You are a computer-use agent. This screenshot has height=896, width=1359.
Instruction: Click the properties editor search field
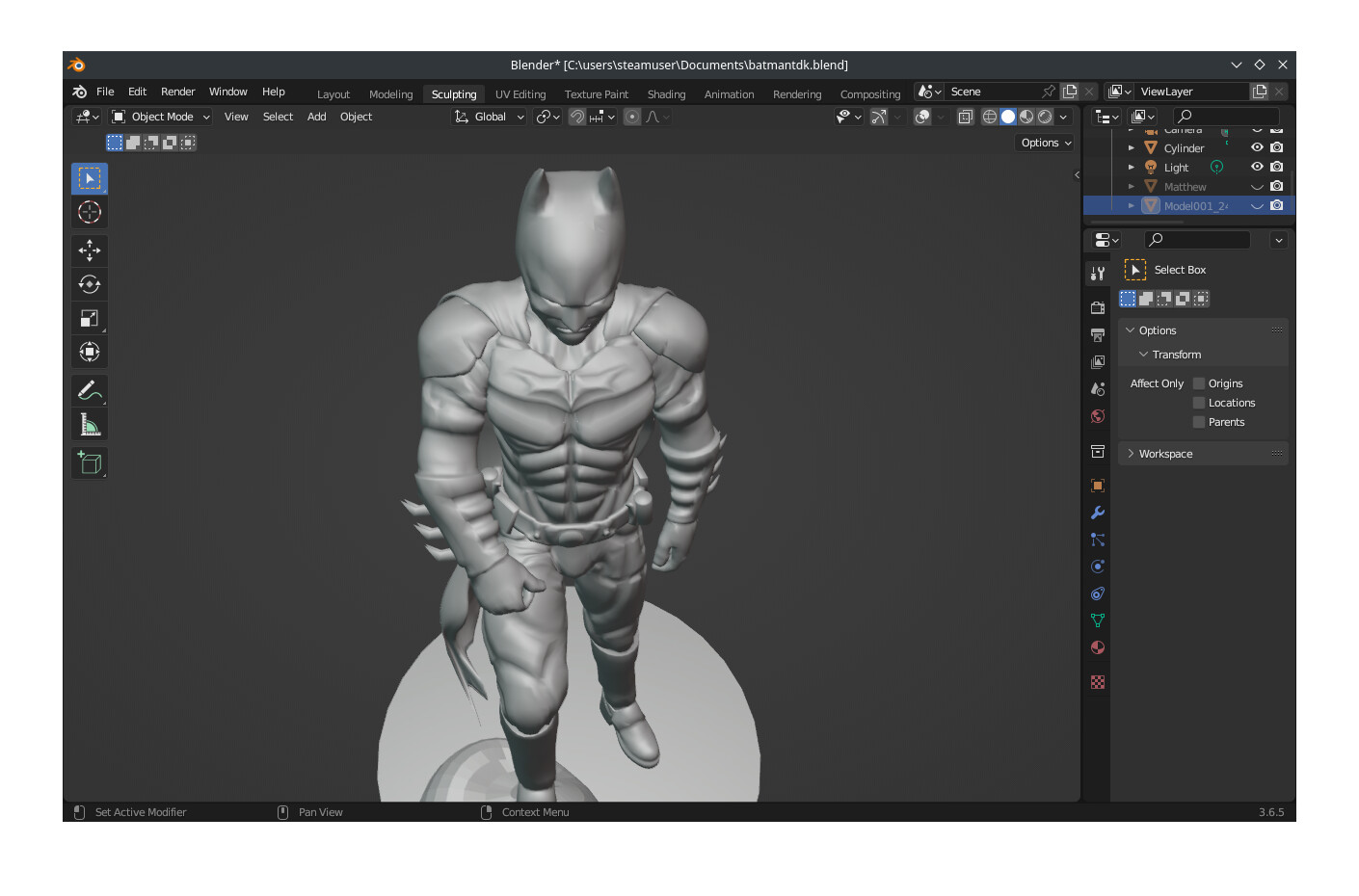(x=1197, y=240)
